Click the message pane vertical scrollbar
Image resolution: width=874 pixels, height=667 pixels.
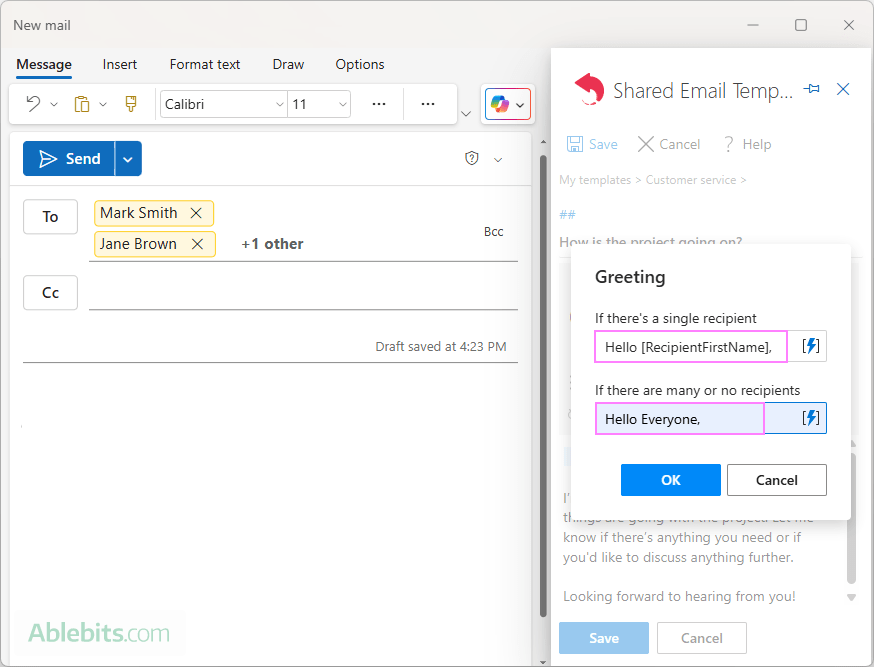click(x=543, y=386)
